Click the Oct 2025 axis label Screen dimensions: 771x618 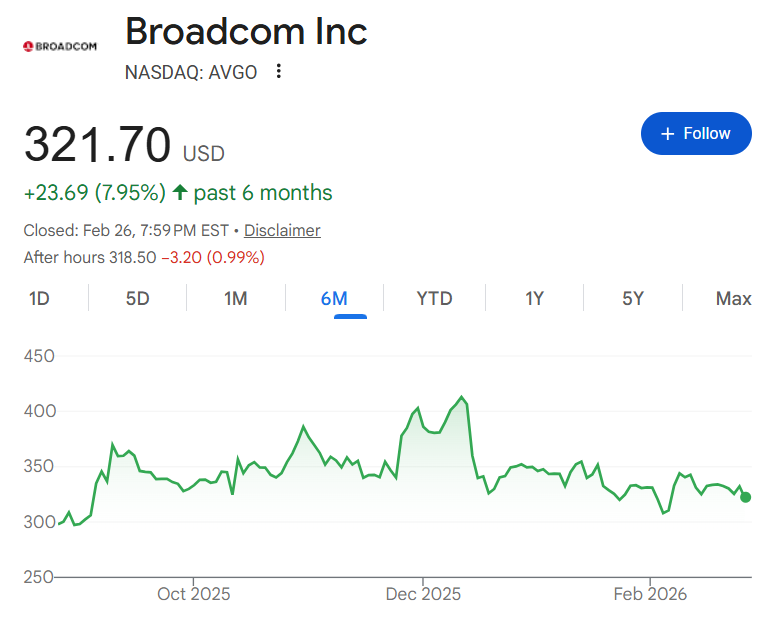tap(194, 594)
